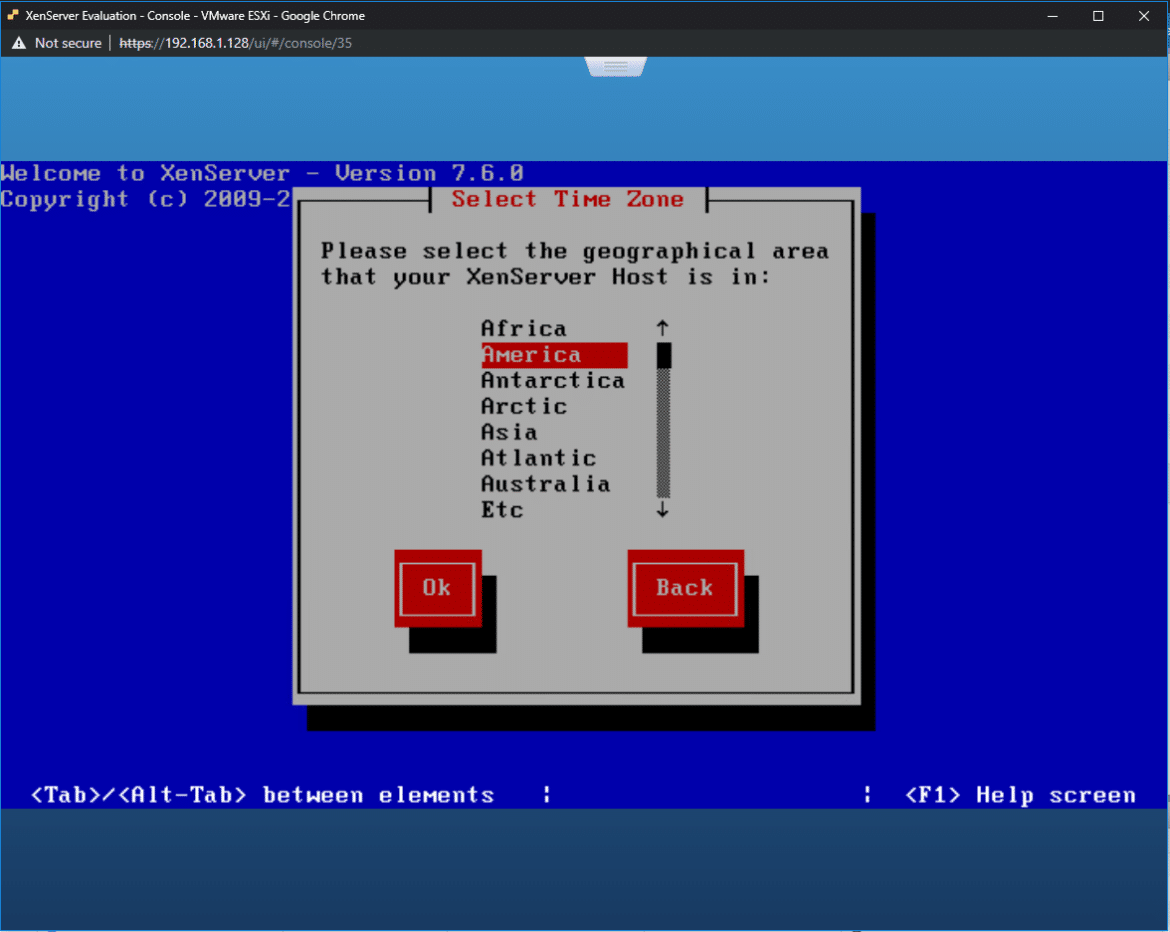Pick the Etc entry in the list
Screen dimensions: 1170x932
click(502, 510)
